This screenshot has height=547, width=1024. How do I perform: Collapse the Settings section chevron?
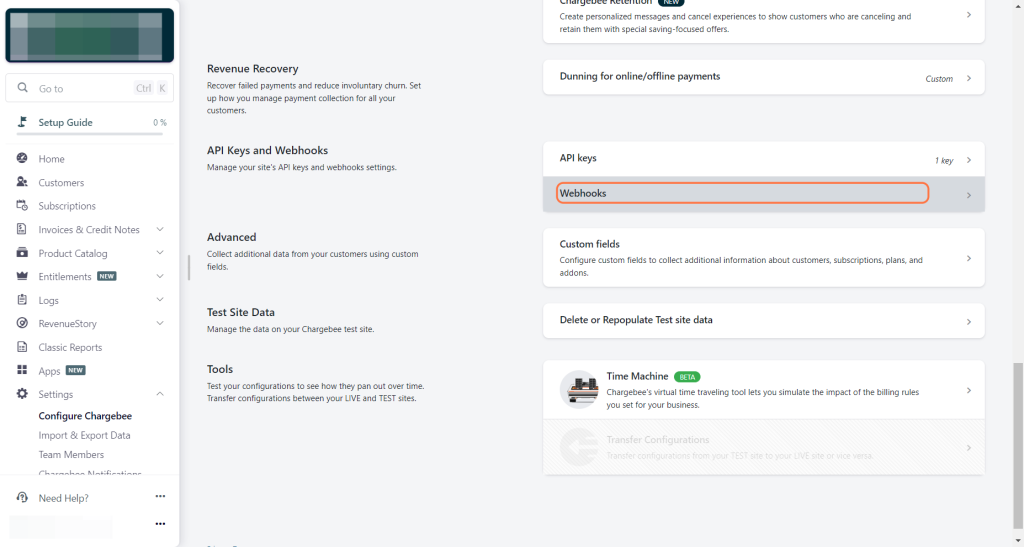[x=160, y=394]
